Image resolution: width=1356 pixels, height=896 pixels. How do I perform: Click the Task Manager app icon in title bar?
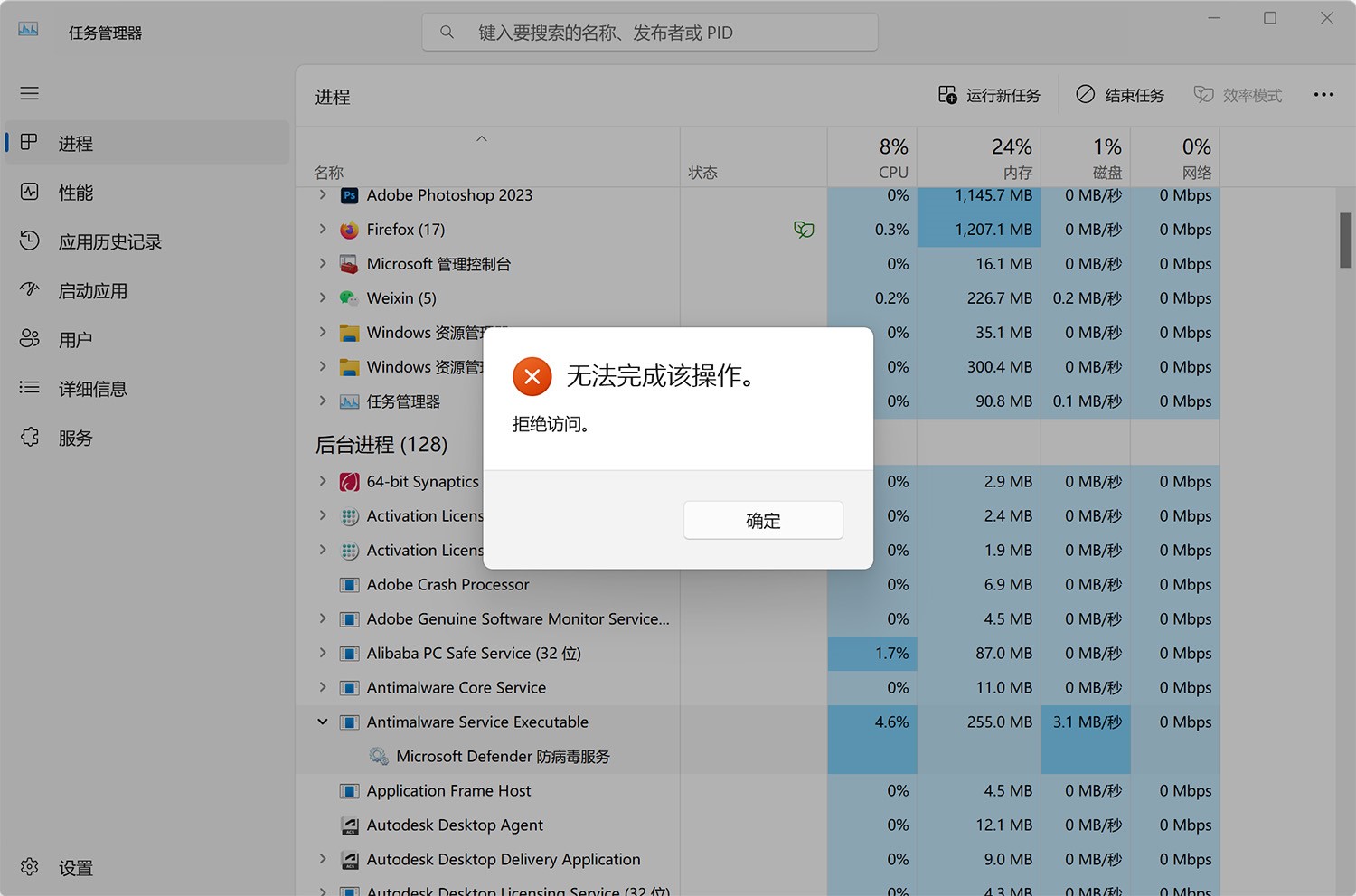tap(28, 30)
